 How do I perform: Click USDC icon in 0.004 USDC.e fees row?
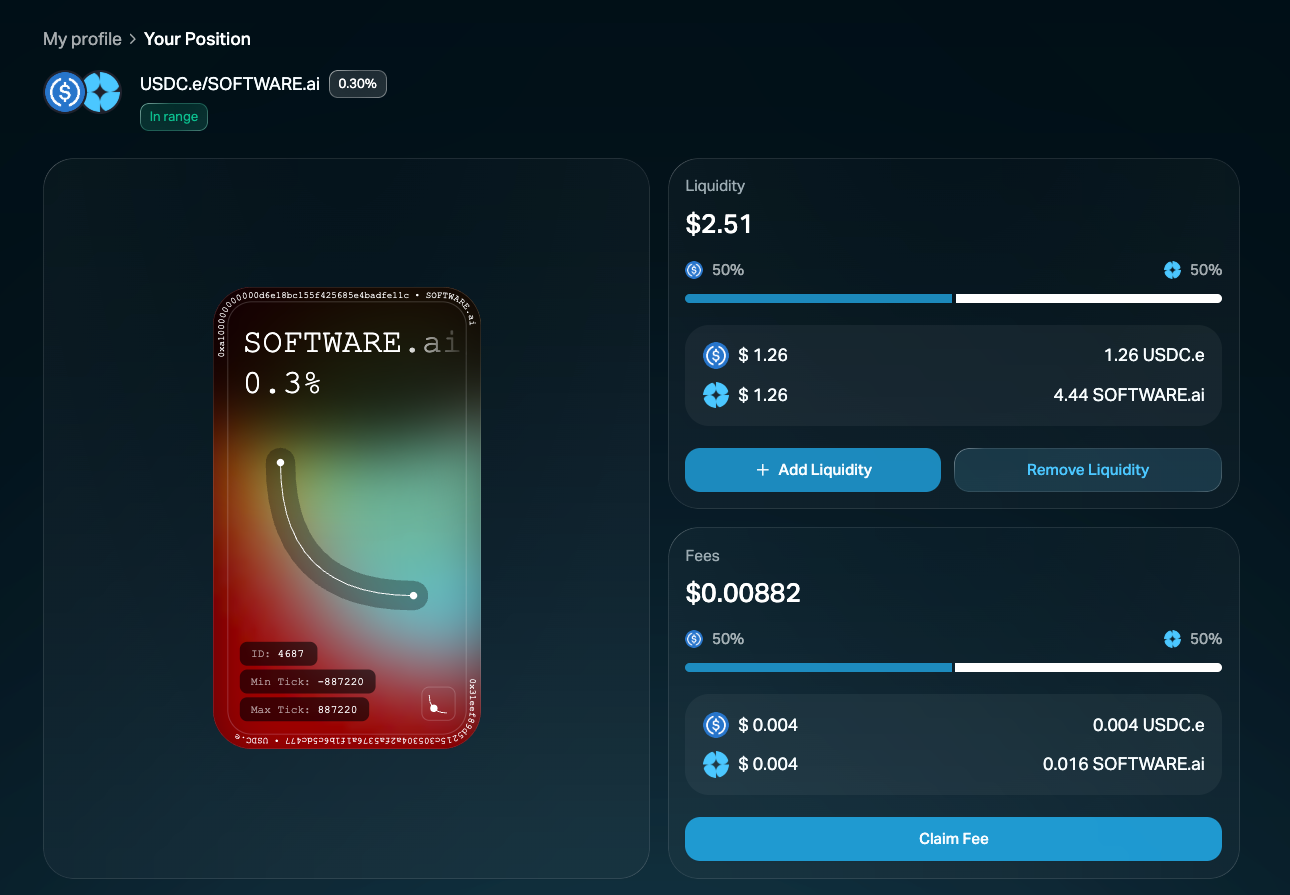(716, 725)
